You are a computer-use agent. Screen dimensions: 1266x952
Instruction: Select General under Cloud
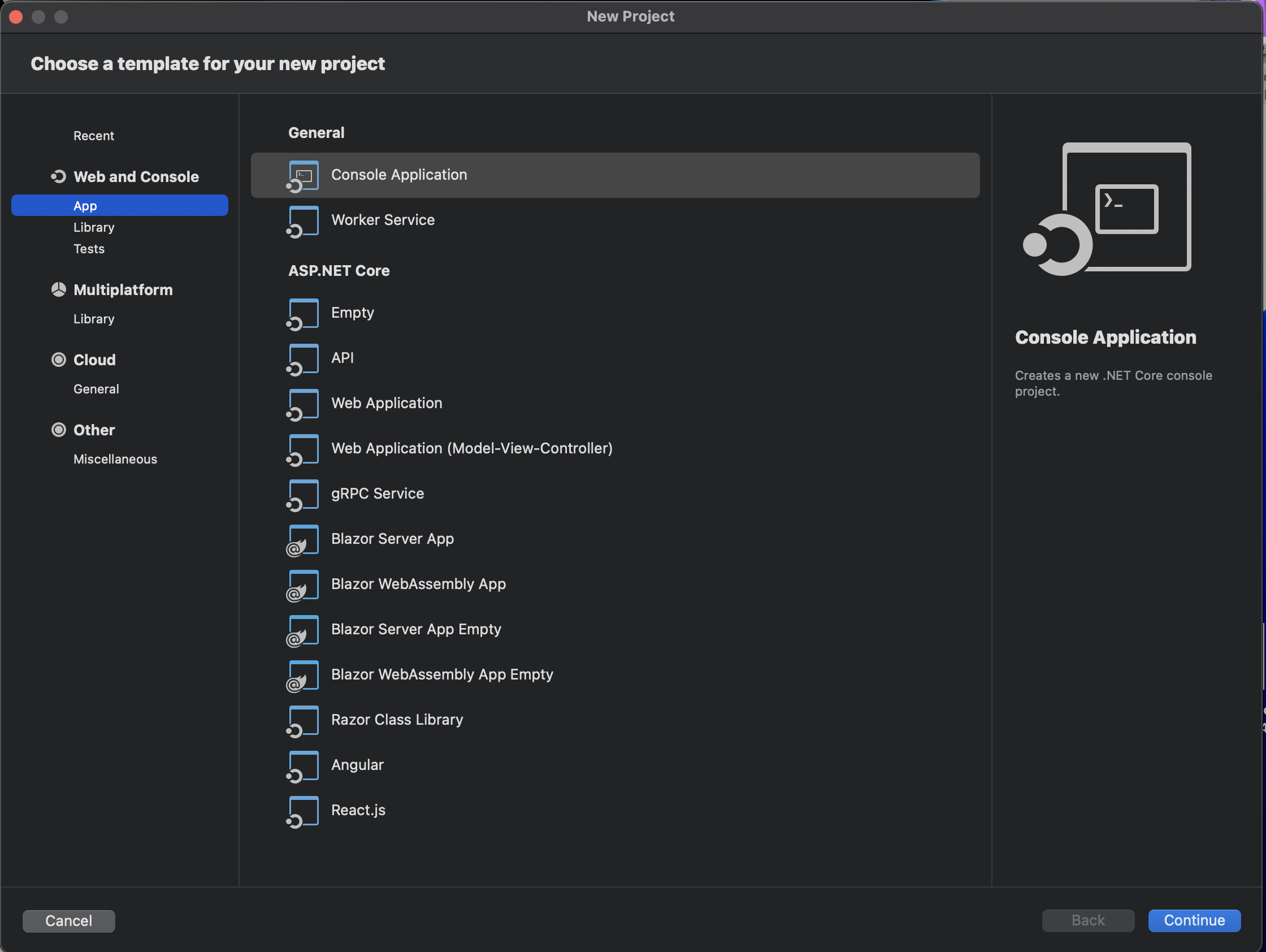96,390
